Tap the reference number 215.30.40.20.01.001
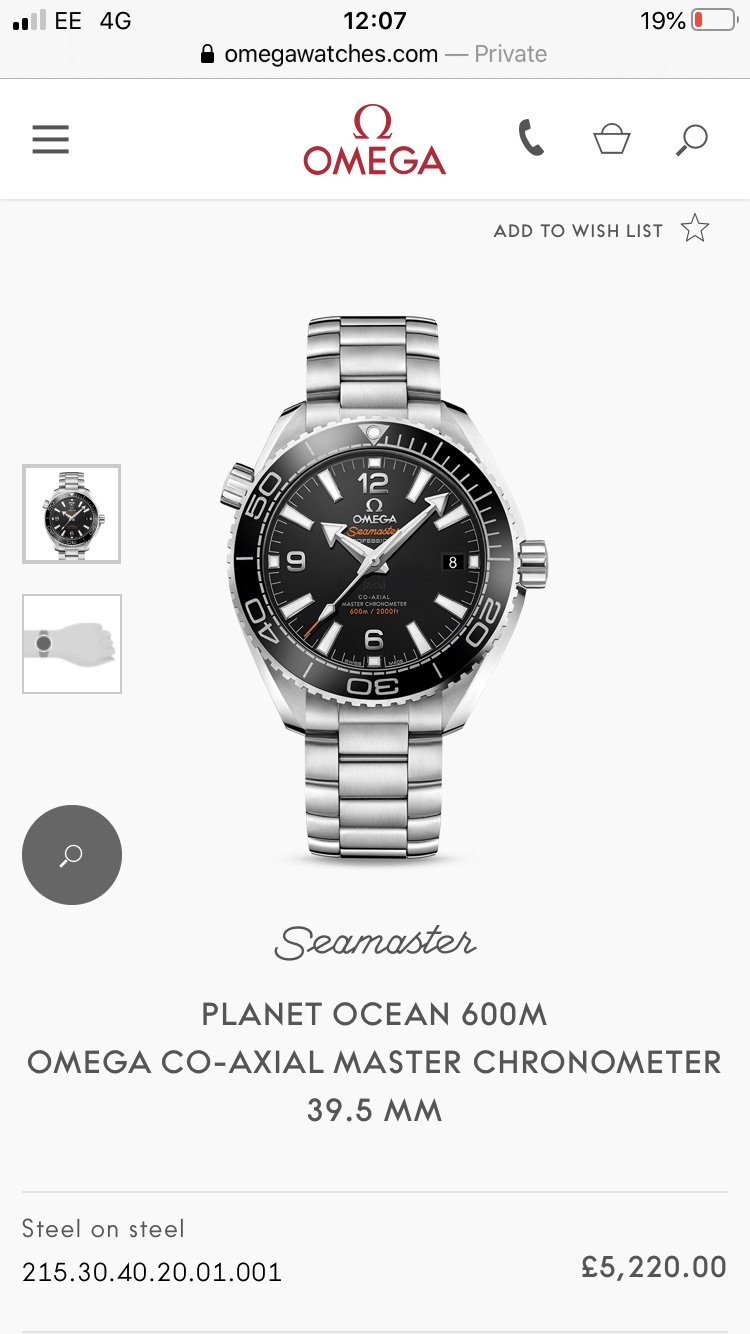Viewport: 750px width, 1334px height. [x=152, y=1272]
